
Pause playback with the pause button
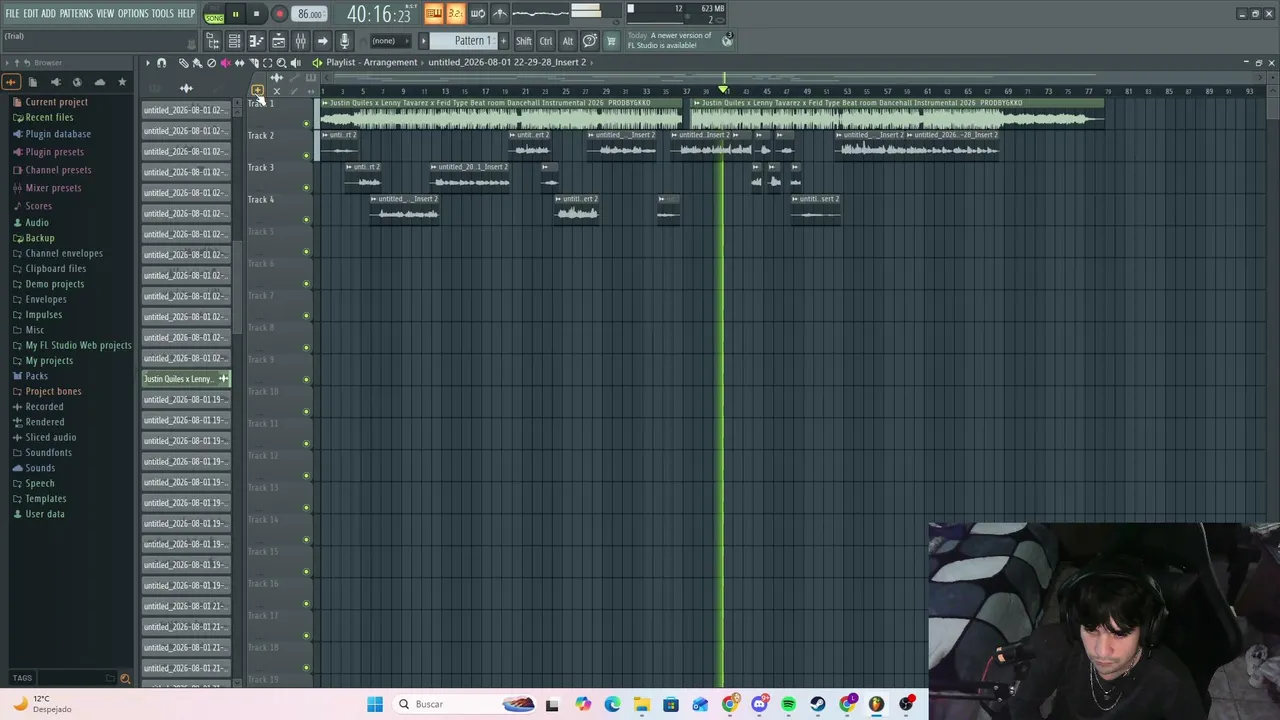pyautogui.click(x=235, y=15)
